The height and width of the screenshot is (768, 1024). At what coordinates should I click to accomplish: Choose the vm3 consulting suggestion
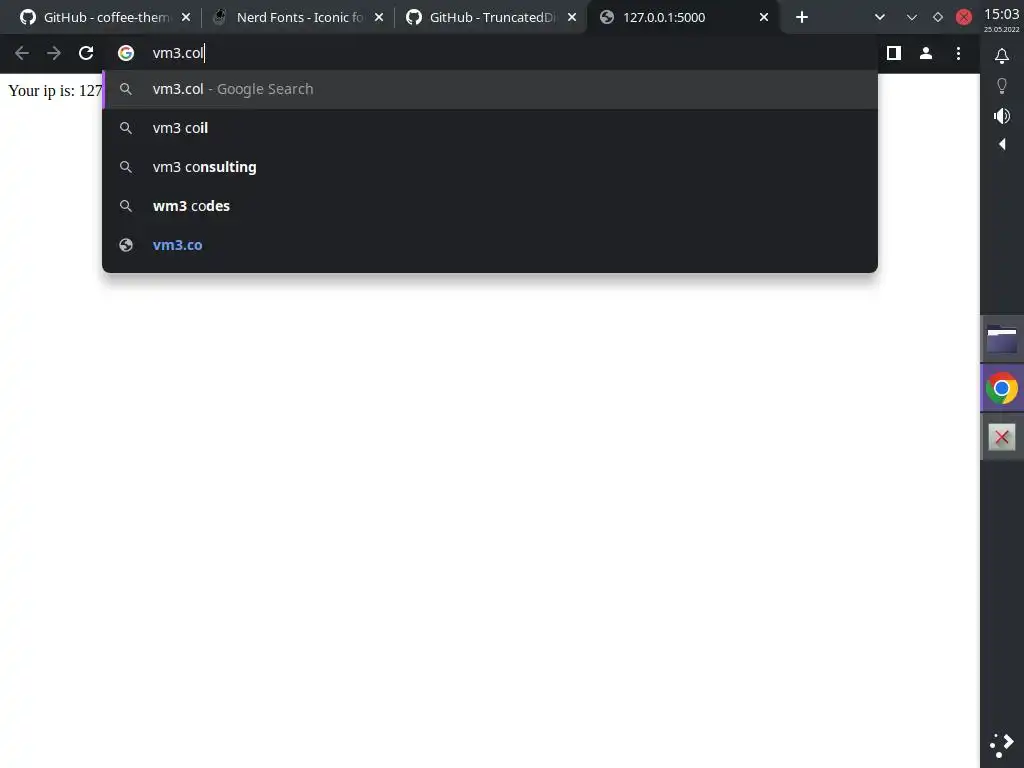click(490, 167)
